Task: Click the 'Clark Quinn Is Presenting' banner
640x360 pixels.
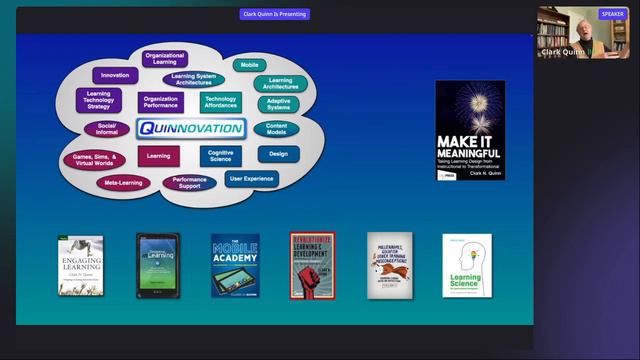Action: 275,14
